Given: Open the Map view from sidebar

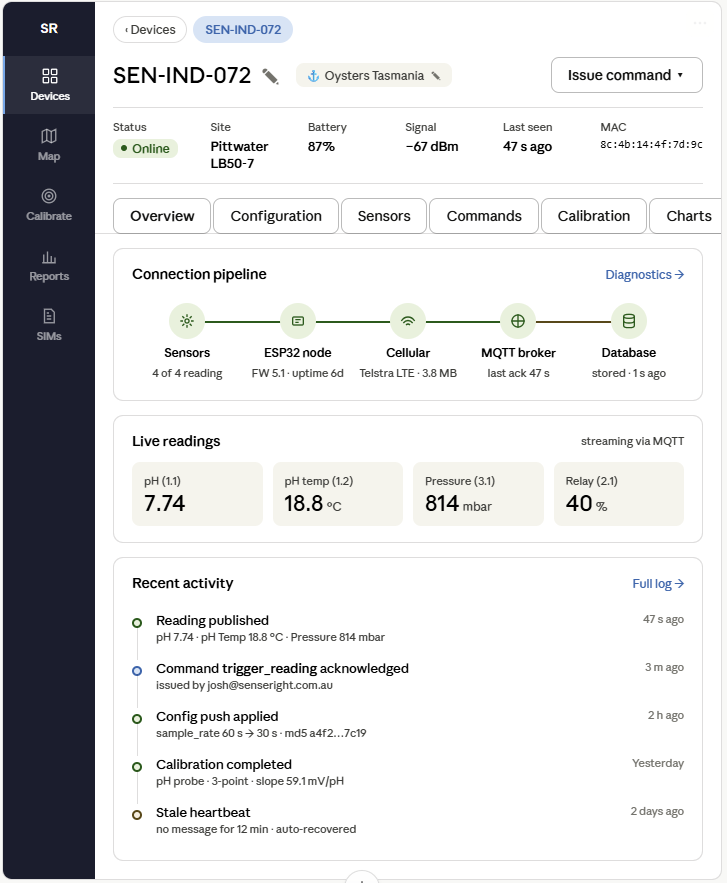Looking at the screenshot, I should 49,145.
